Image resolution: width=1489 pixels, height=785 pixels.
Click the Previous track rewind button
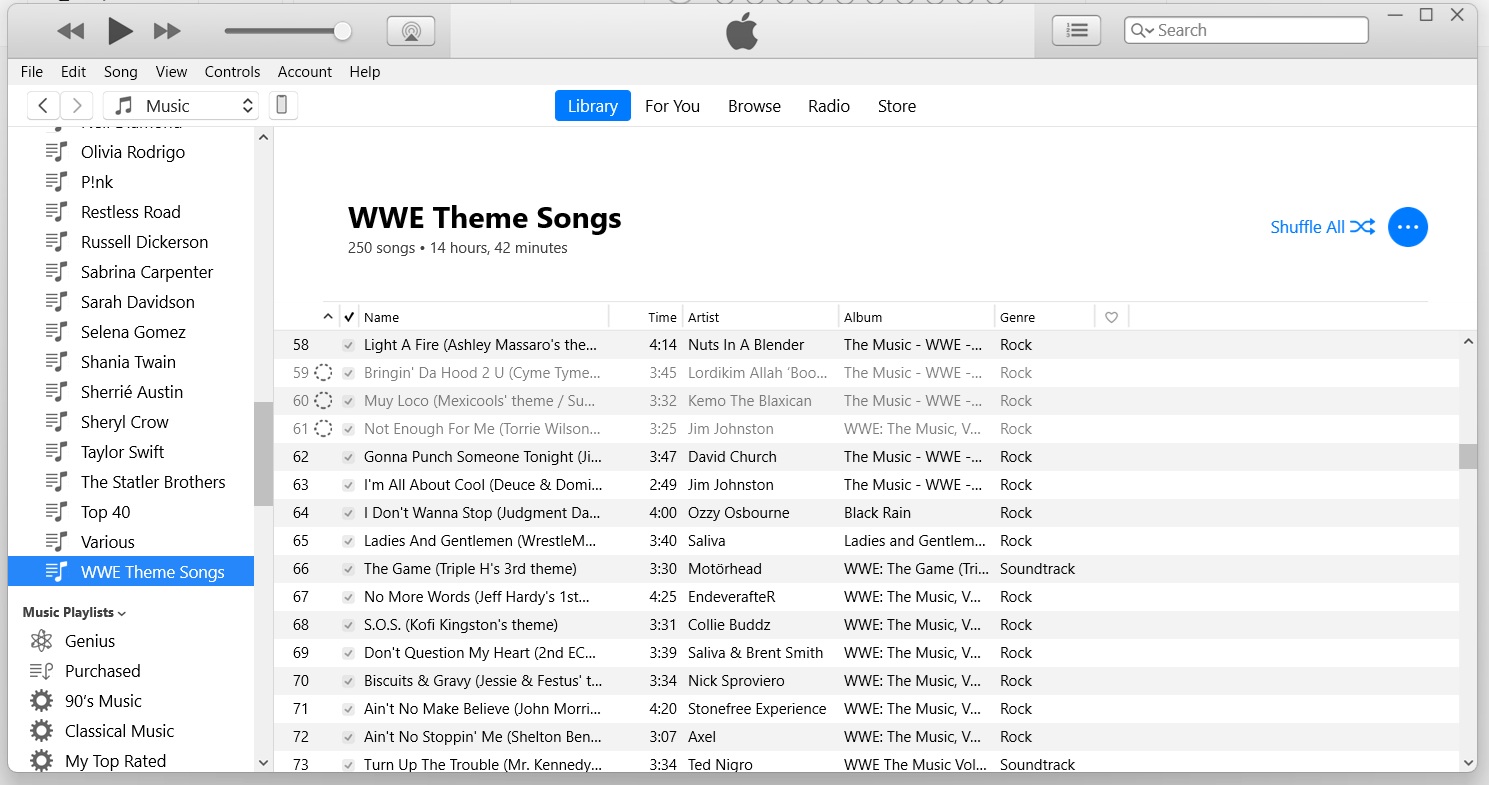[71, 31]
